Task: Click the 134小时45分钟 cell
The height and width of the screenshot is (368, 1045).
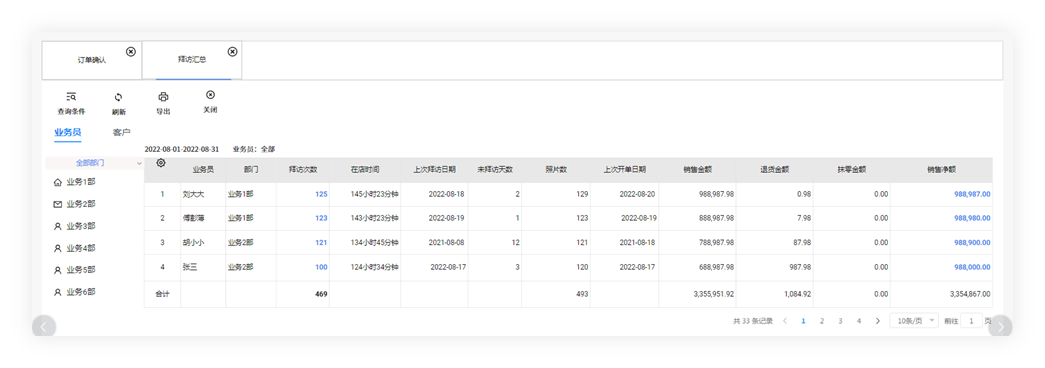Action: click(x=365, y=243)
